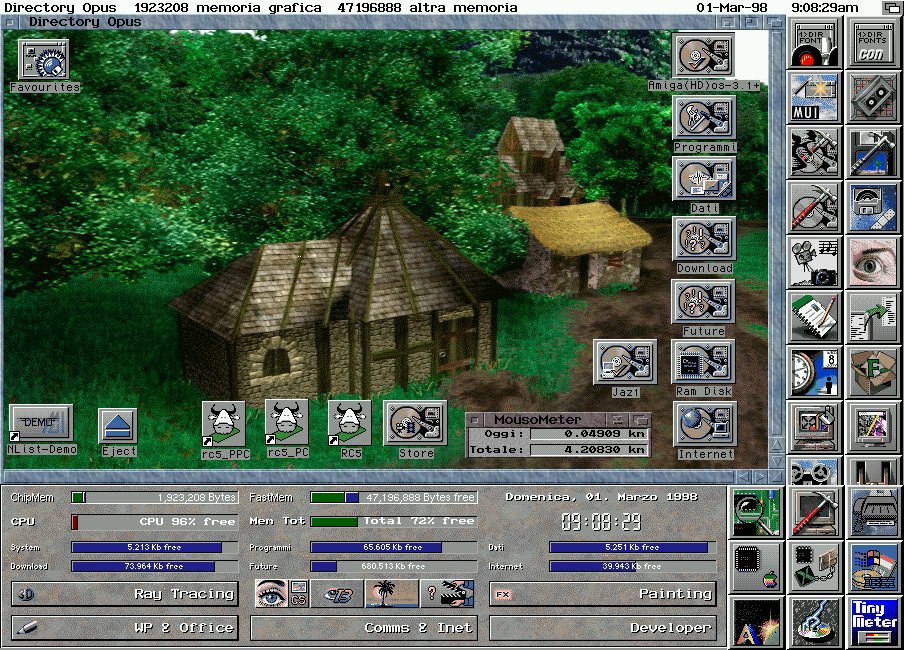Open the Future drawer icon
Screen dimensions: 904x650
pyautogui.click(x=703, y=302)
